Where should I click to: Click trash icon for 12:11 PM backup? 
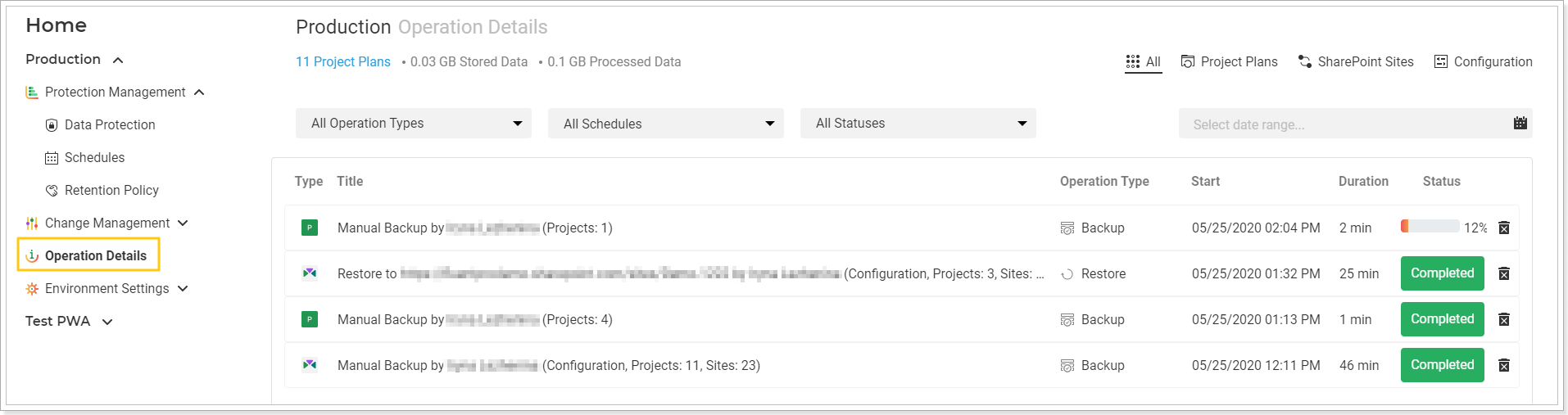pyautogui.click(x=1504, y=365)
